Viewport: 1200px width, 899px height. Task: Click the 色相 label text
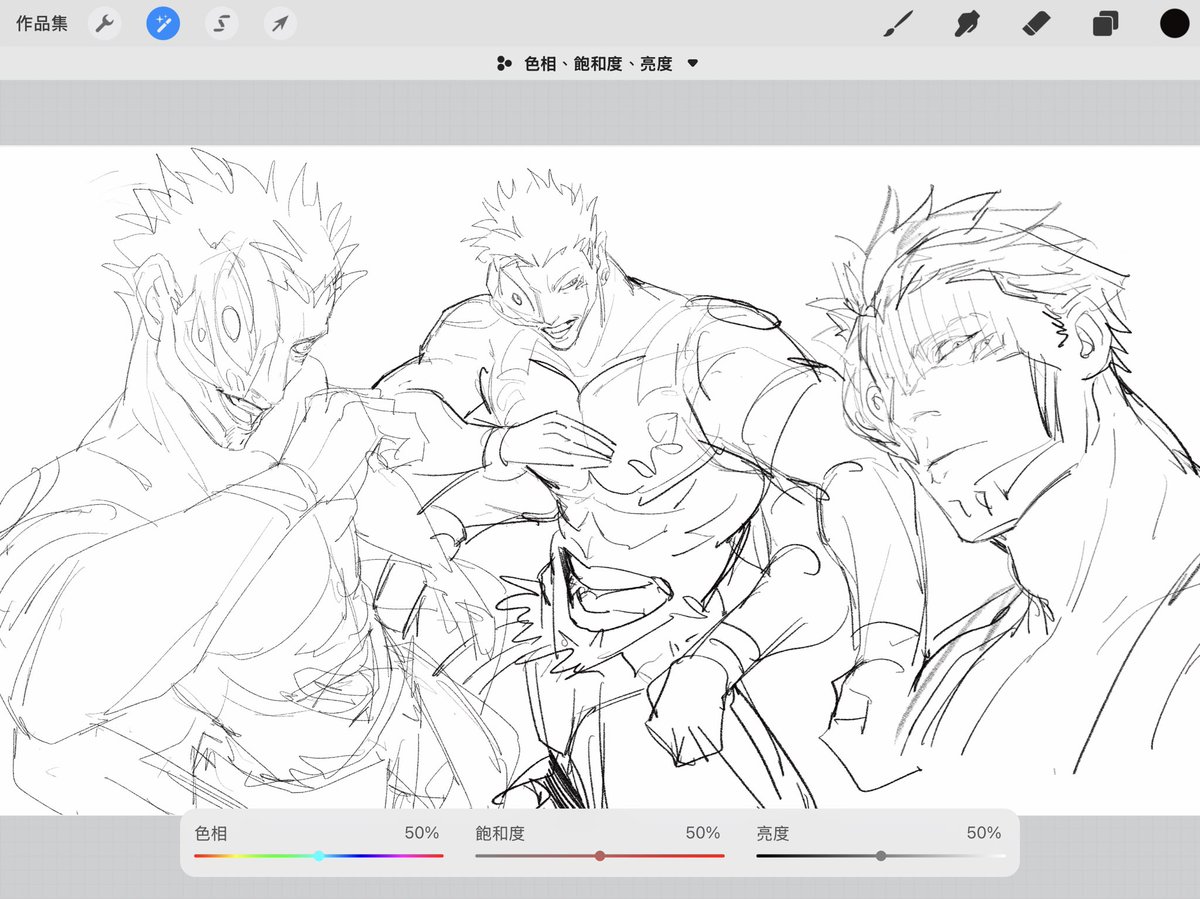click(x=211, y=833)
